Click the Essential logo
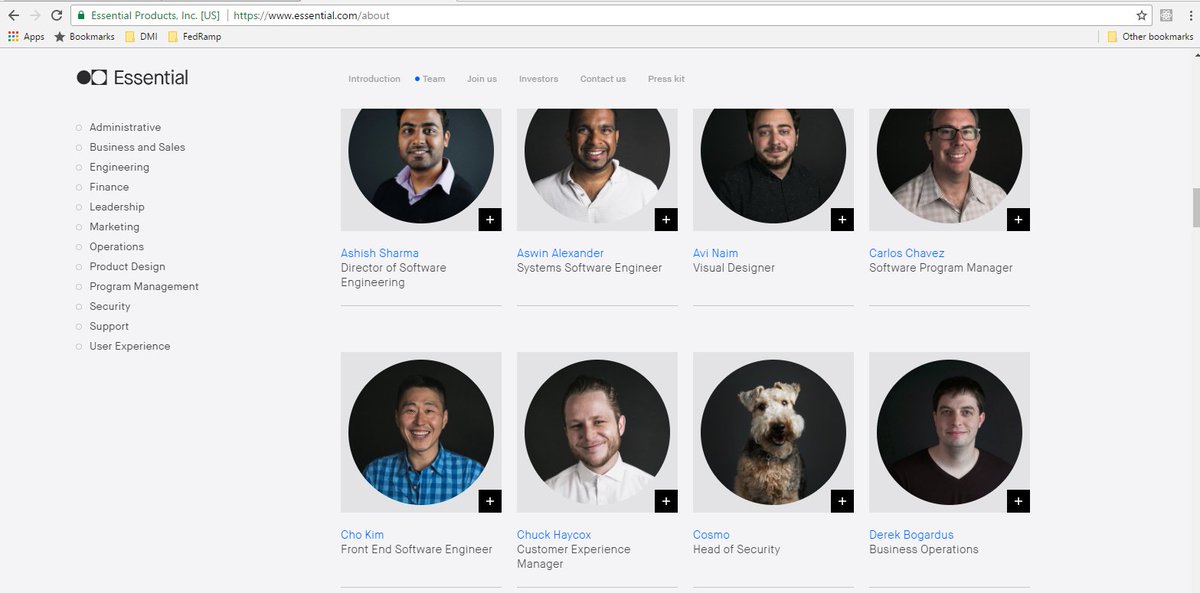Viewport: 1200px width, 593px height. [132, 78]
